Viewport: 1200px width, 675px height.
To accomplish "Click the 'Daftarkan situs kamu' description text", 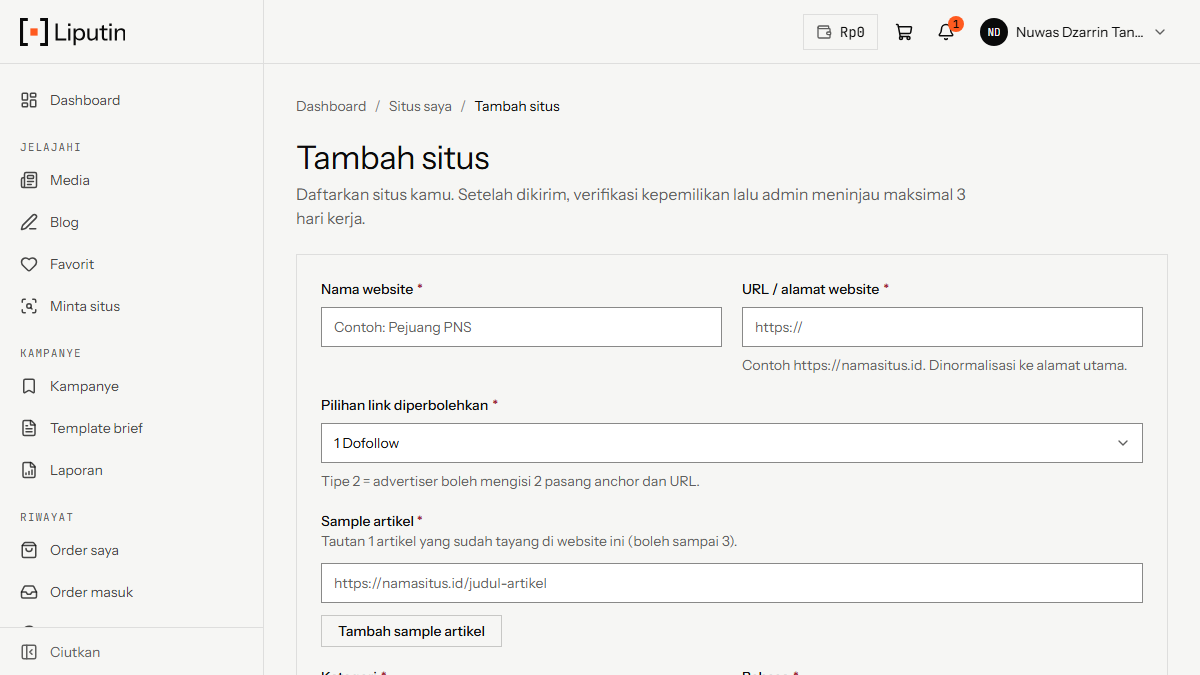I will coord(631,206).
